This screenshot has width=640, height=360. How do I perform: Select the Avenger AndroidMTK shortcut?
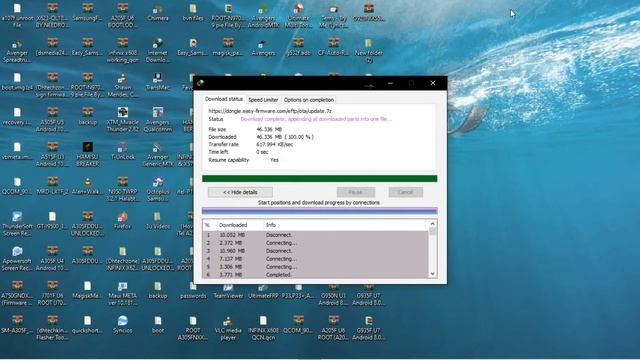coord(263,16)
